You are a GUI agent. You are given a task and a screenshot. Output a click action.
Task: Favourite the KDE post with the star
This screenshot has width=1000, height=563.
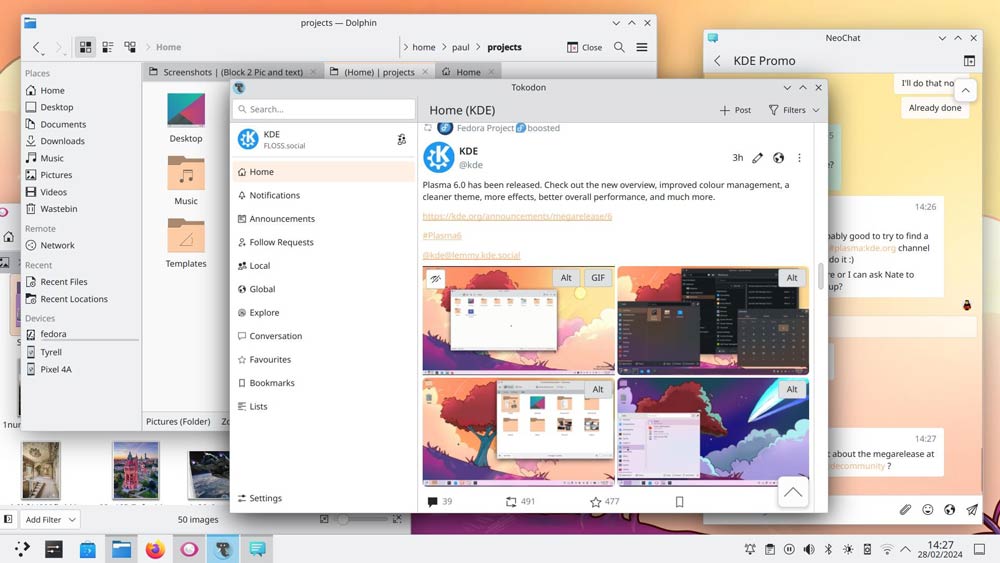(596, 502)
